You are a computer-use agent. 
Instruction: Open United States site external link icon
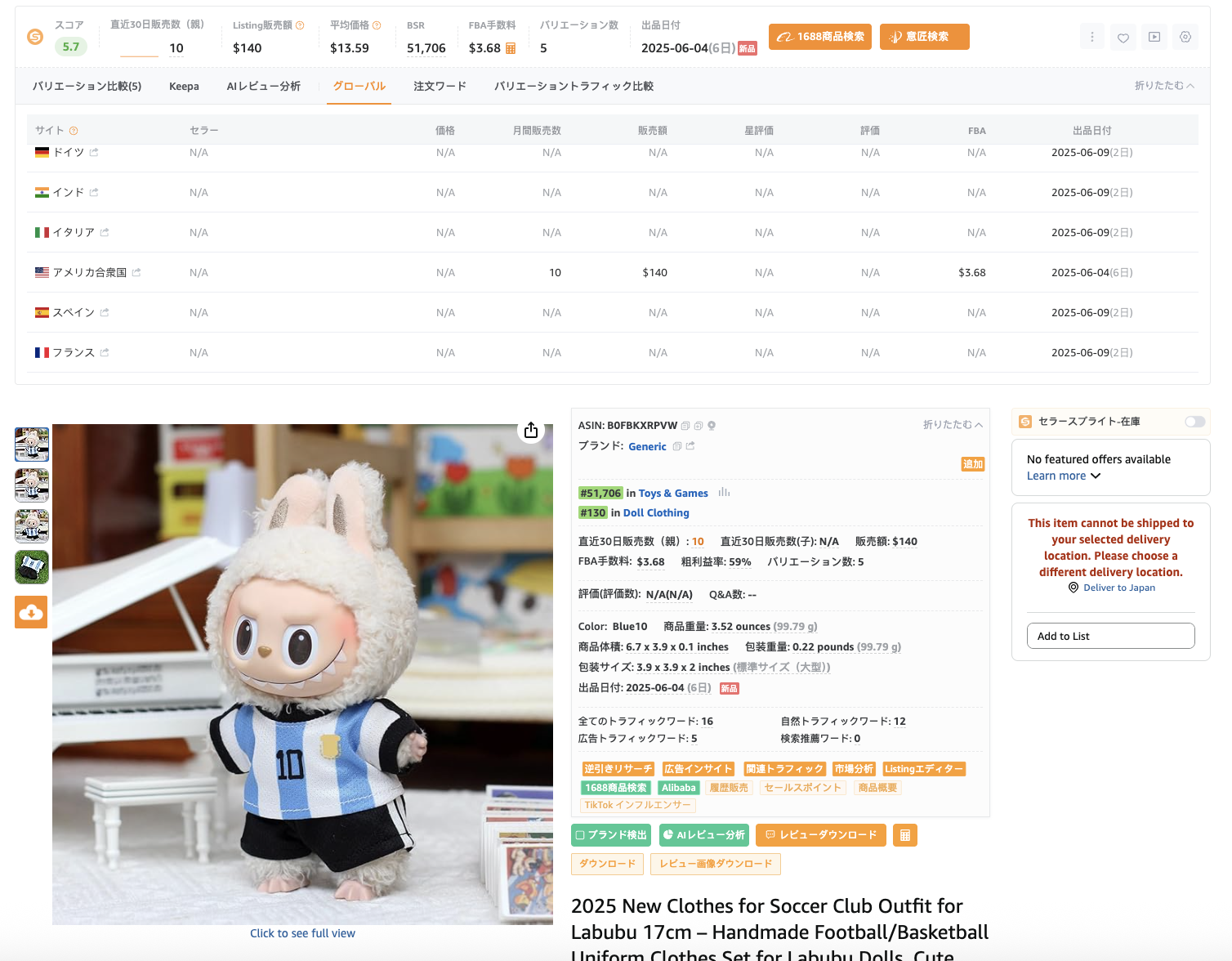[x=136, y=272]
